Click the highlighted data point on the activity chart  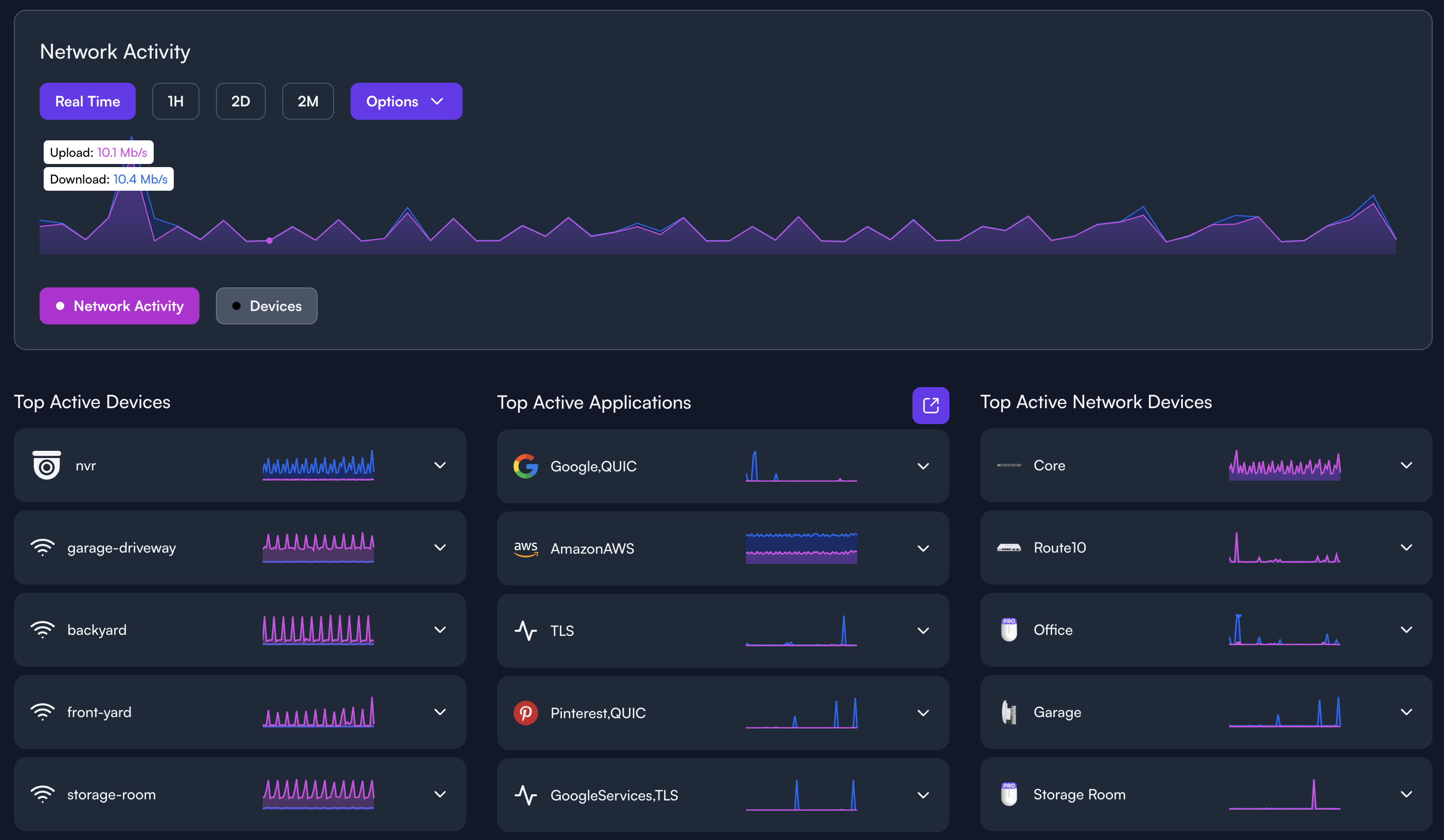coord(269,241)
